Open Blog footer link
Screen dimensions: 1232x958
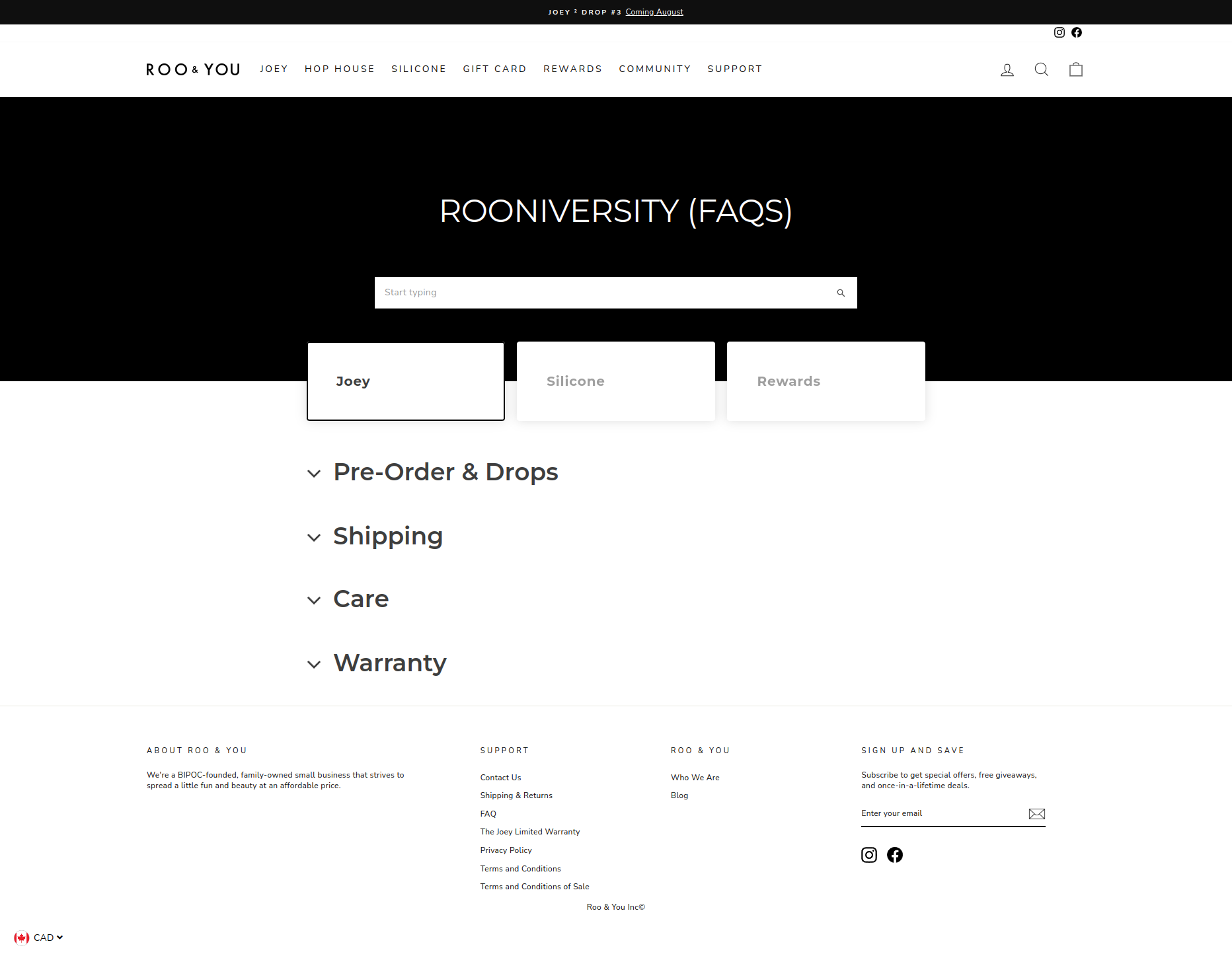[x=679, y=795]
